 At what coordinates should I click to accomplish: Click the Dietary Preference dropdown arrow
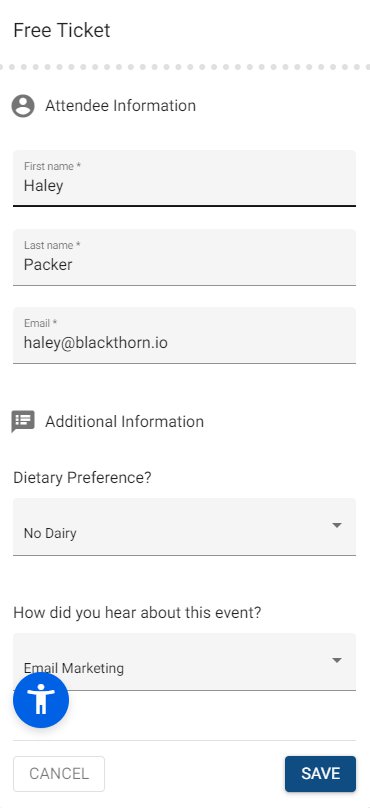337,525
